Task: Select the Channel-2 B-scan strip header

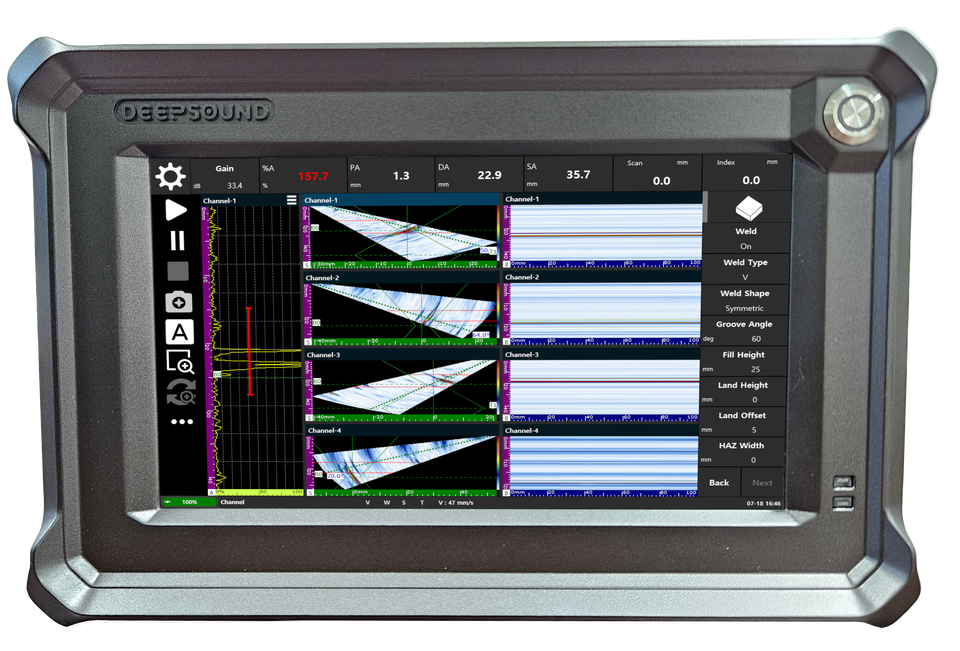Action: (x=602, y=277)
